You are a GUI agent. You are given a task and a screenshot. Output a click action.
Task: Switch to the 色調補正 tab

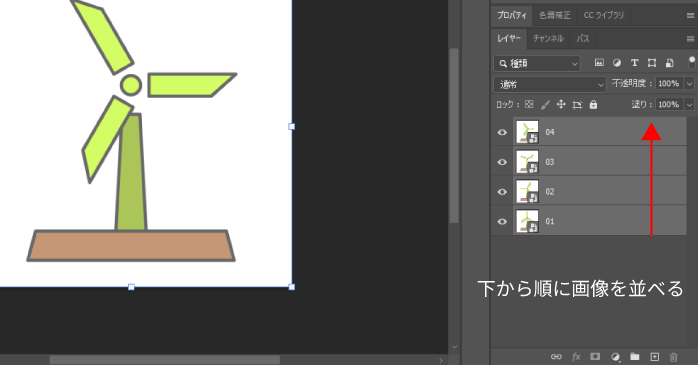pos(555,16)
